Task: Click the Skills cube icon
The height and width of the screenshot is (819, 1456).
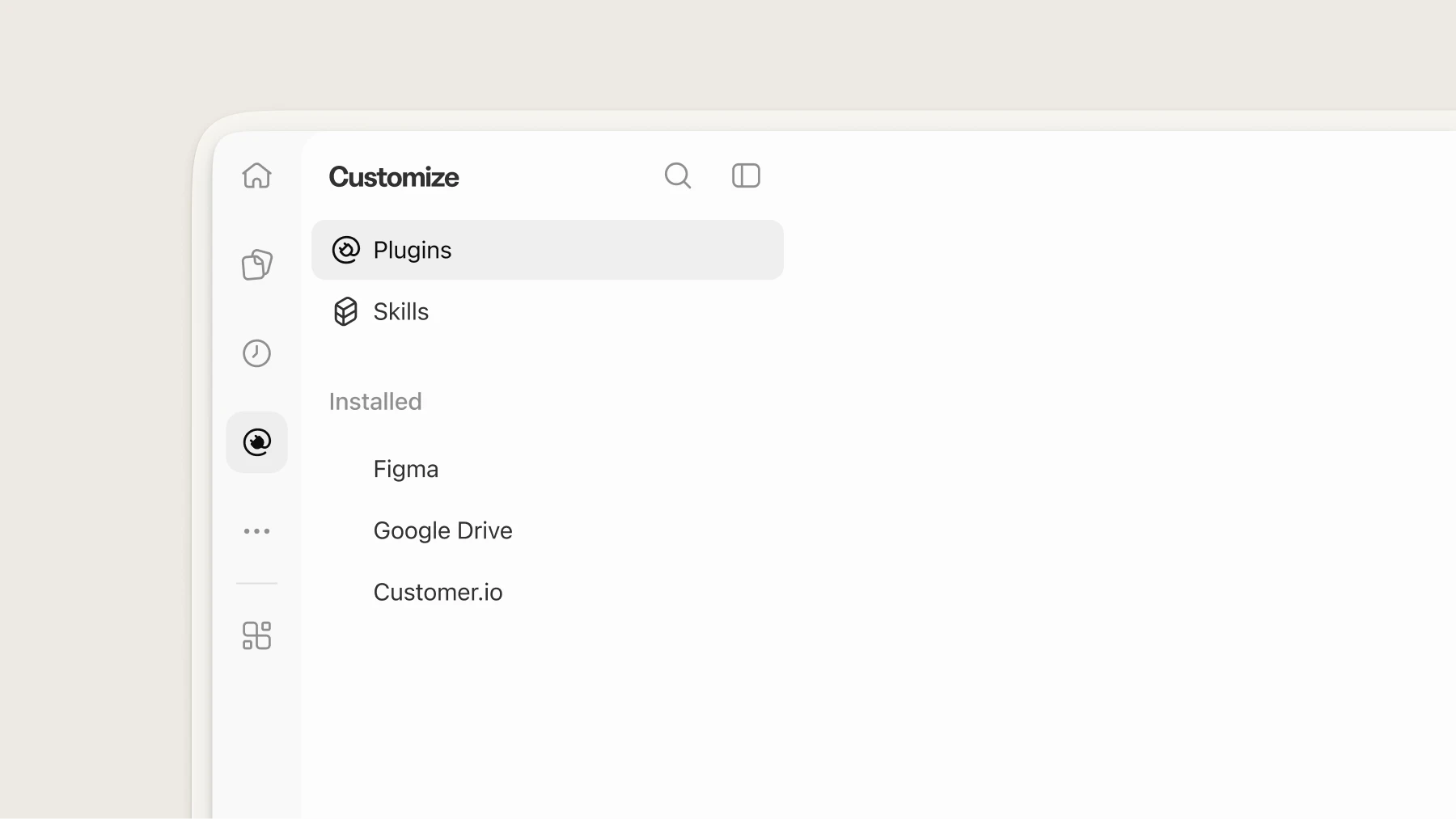Action: [x=345, y=311]
